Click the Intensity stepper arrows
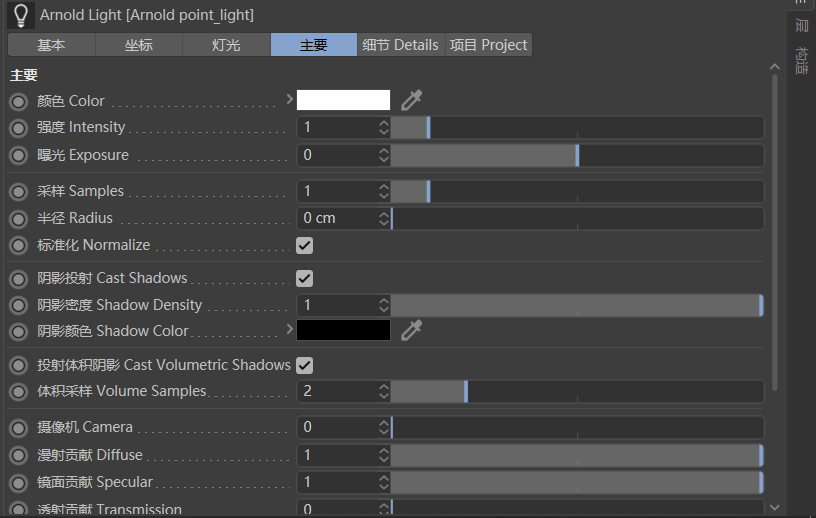This screenshot has width=816, height=518. tap(384, 127)
